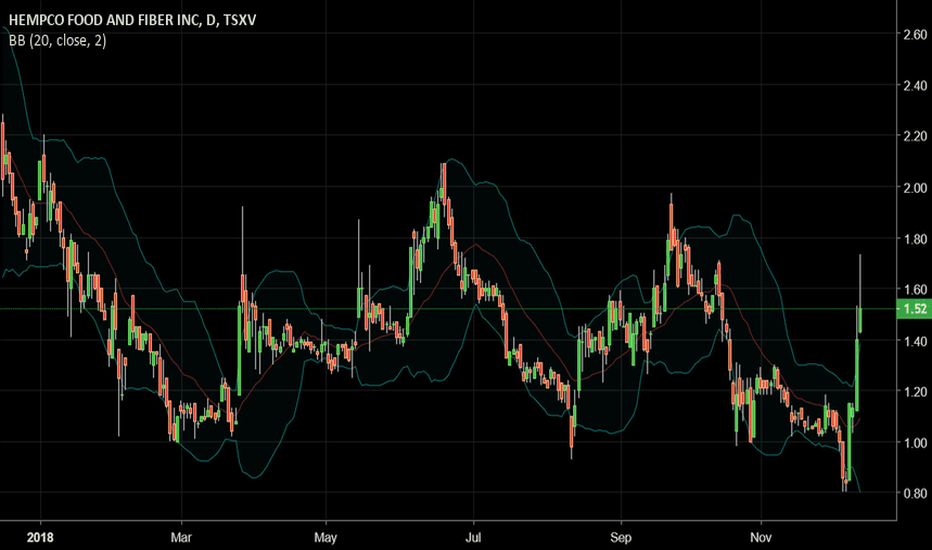Click the 1.00 price axis label
The image size is (932, 550).
pos(915,443)
